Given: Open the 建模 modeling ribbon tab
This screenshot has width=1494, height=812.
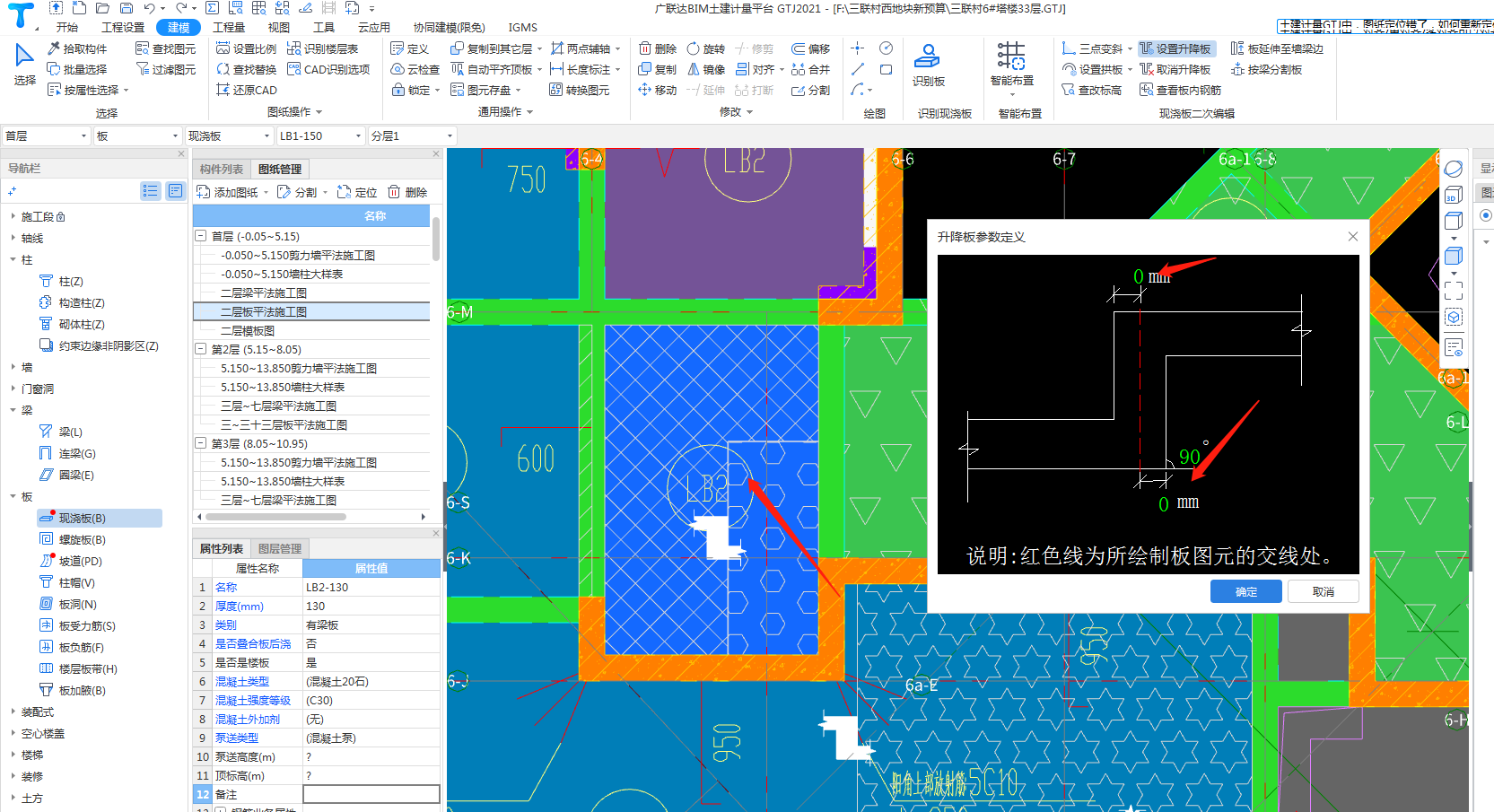Looking at the screenshot, I should point(179,27).
